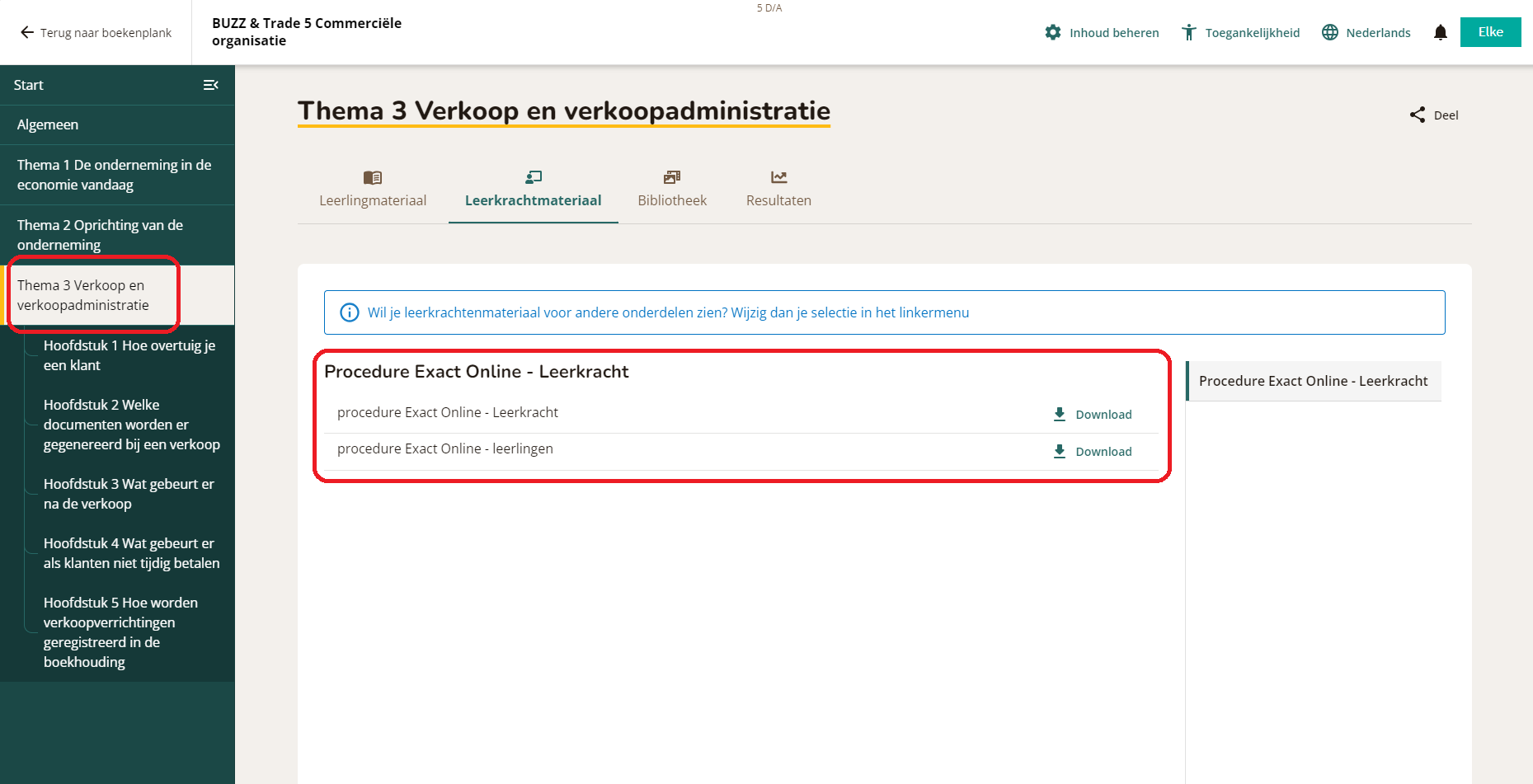Click the notification bell icon

(1441, 32)
